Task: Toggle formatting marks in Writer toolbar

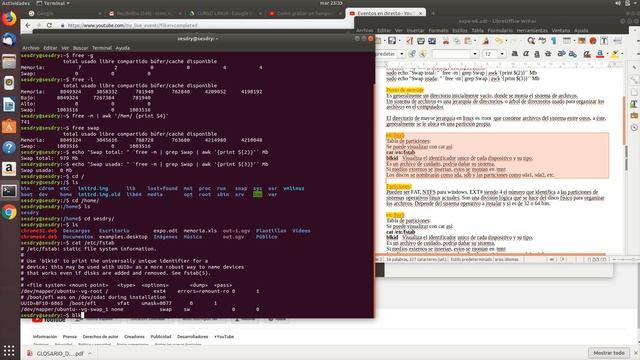Action: [553, 40]
